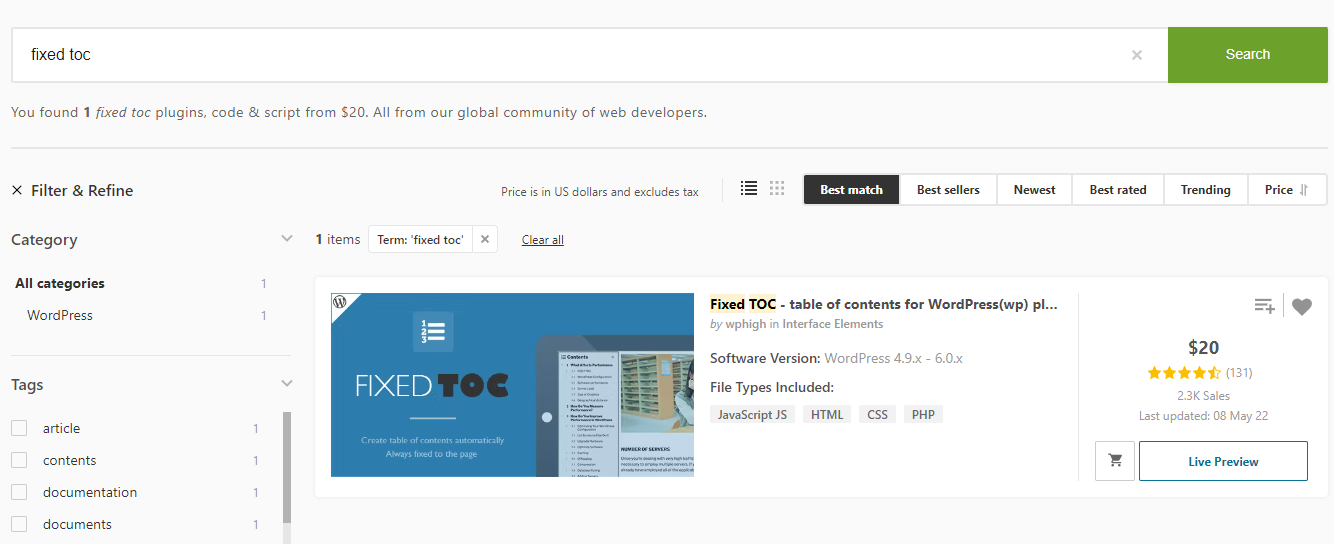Add Fixed TOC to cart
The image size is (1334, 544).
(x=1115, y=461)
